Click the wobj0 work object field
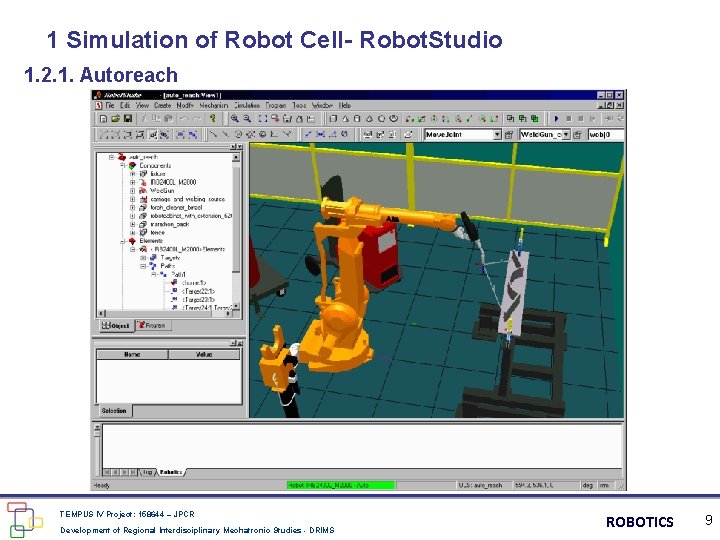720x540 pixels. pos(606,135)
